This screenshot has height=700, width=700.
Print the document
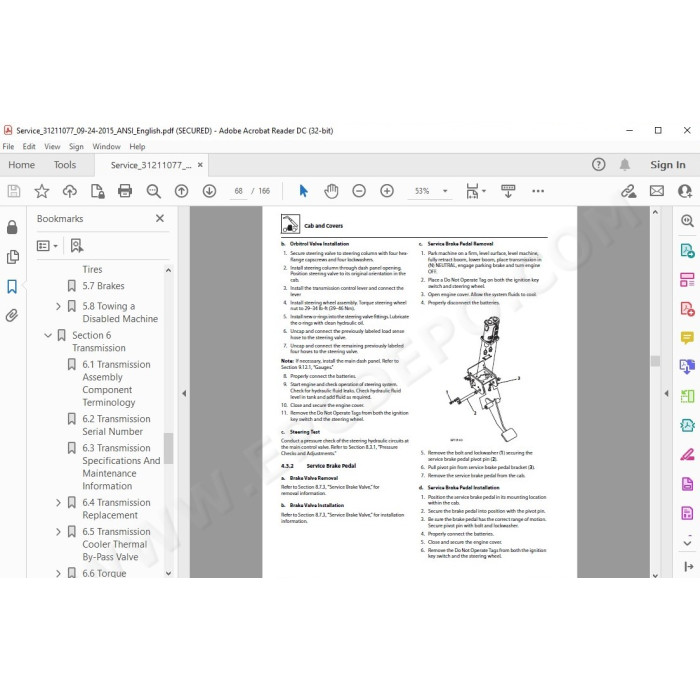pos(125,191)
